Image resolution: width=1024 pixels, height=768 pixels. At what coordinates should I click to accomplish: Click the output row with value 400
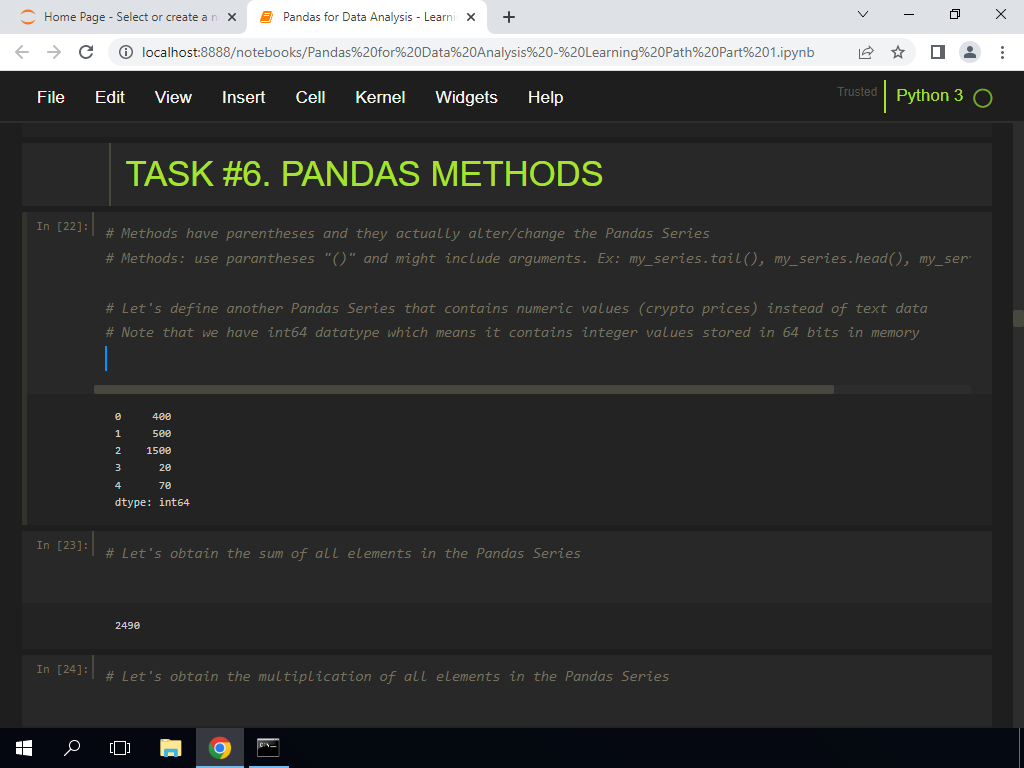(143, 417)
